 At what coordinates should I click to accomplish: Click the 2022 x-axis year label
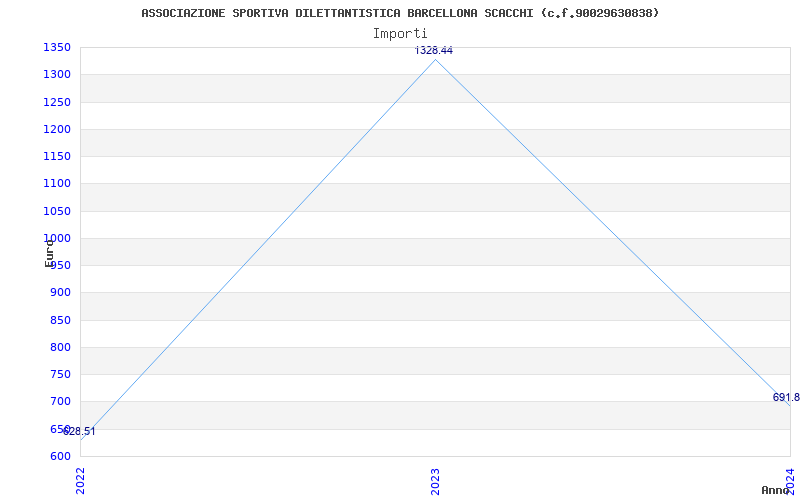coord(81,480)
